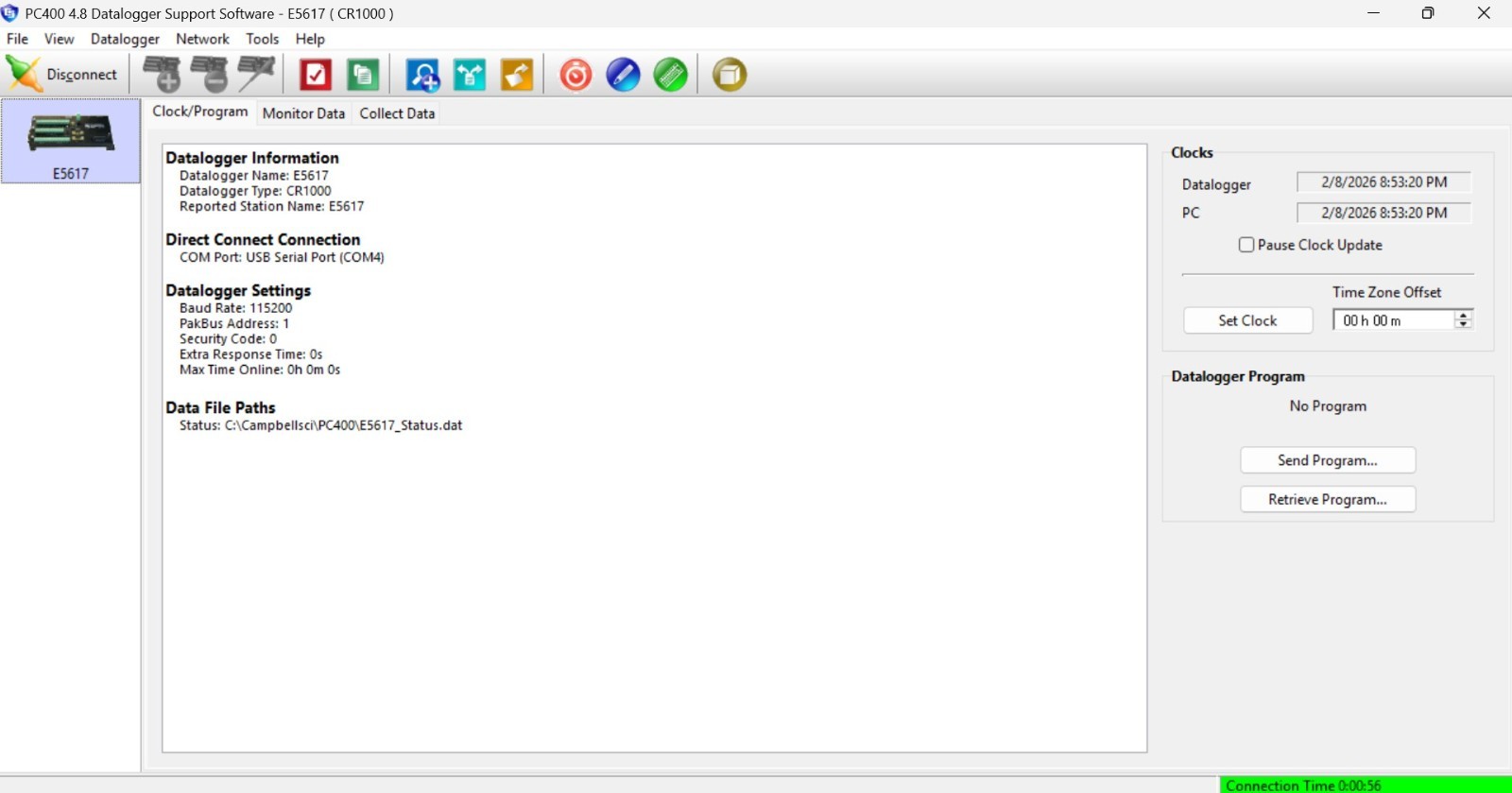Launch the orange CardConvert icon
This screenshot has width=1512, height=793.
pos(517,75)
